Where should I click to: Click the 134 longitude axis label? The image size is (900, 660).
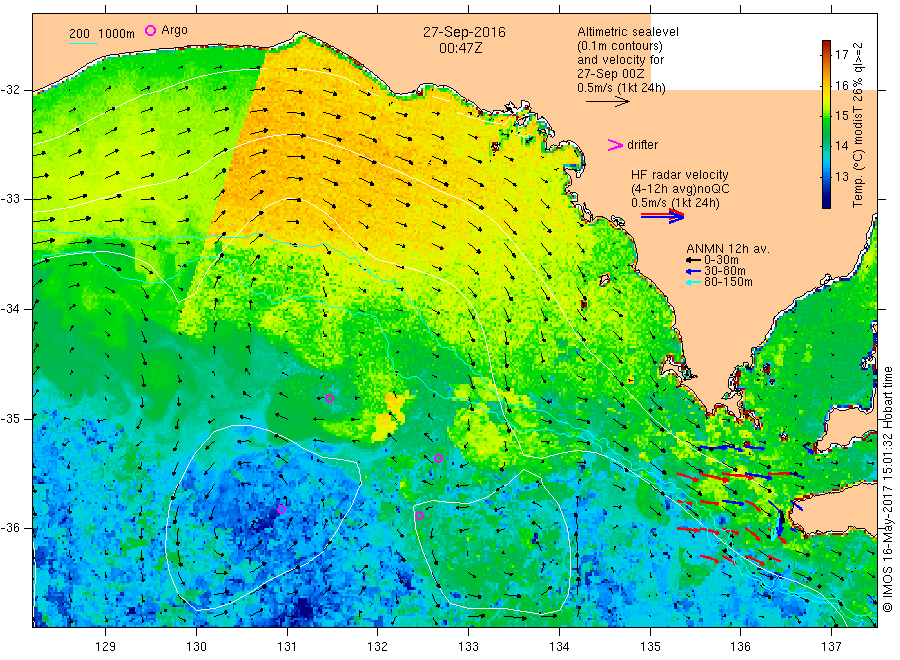click(x=559, y=647)
